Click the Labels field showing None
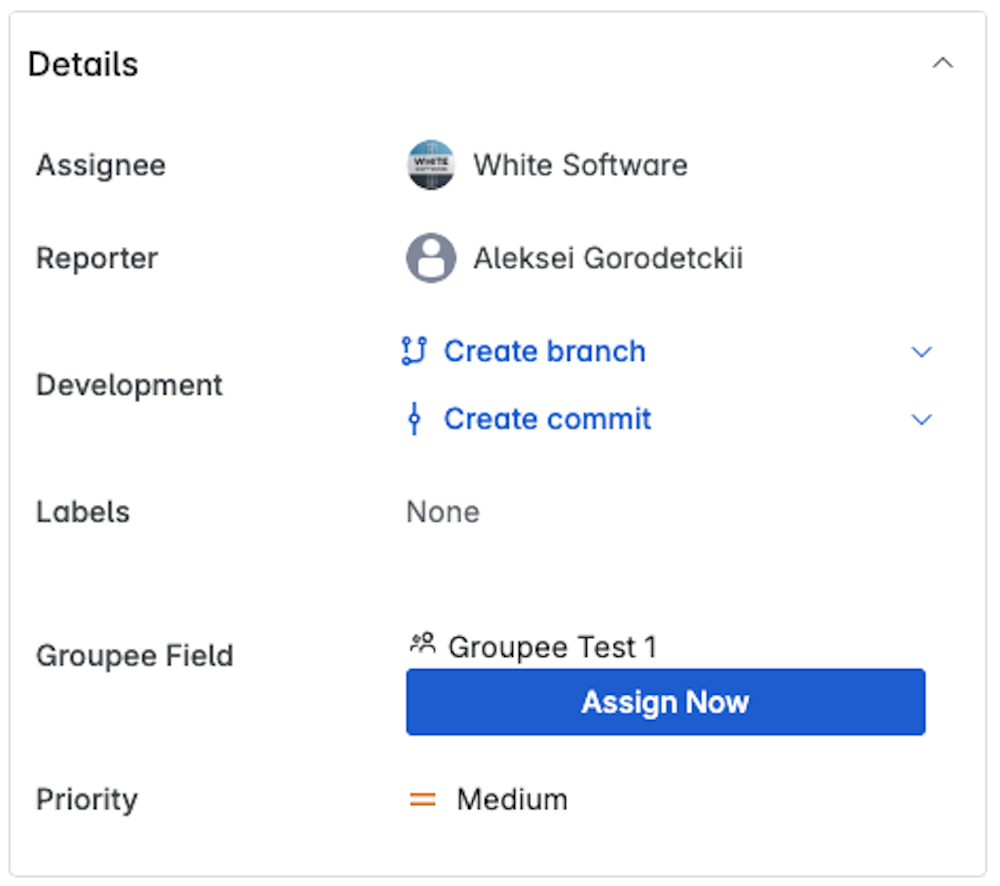 (x=443, y=511)
